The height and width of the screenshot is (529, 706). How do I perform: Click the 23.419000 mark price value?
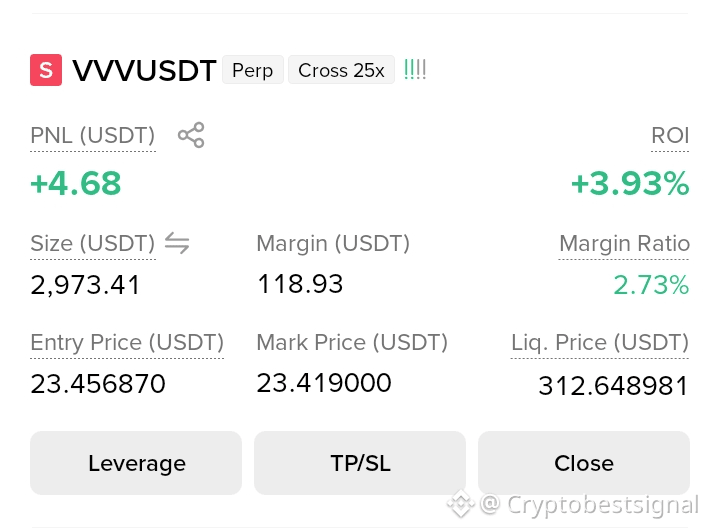(x=324, y=383)
